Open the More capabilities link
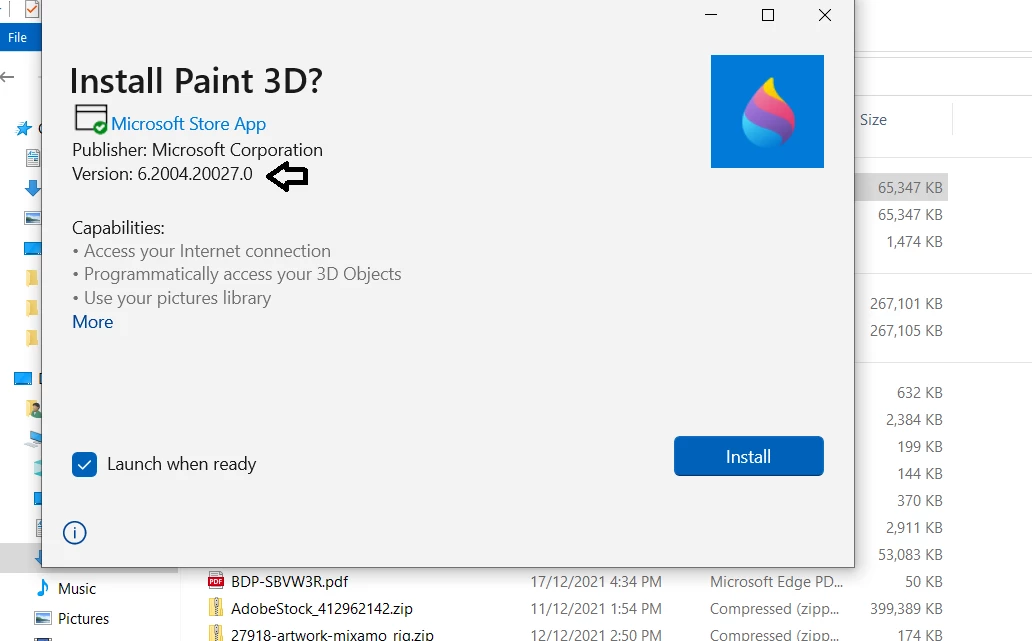Screen dimensions: 1032x641 (x=93, y=322)
